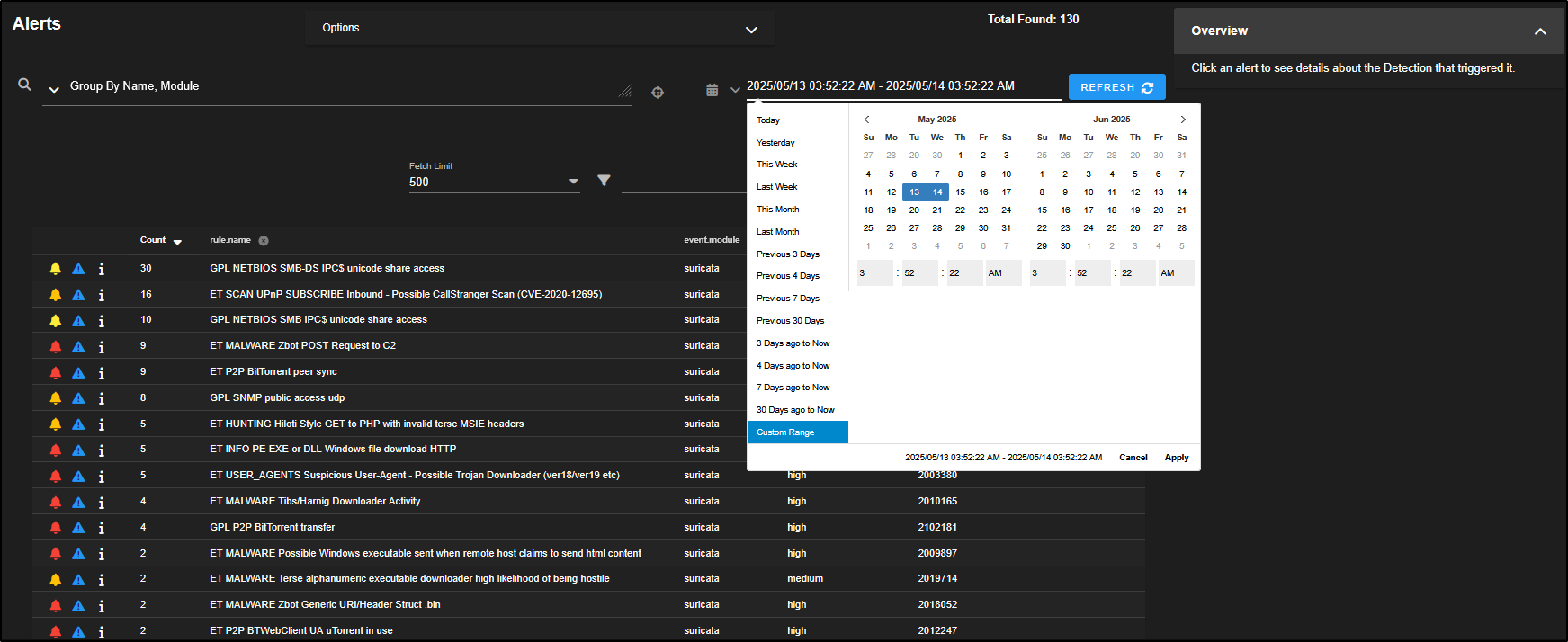This screenshot has height=642, width=1568.
Task: Select 'Custom Range' option
Action: [785, 432]
